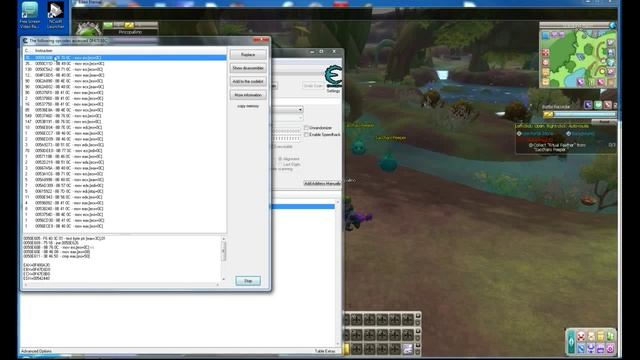Click the Replace button
Screen dimensions: 640x360
click(248, 55)
